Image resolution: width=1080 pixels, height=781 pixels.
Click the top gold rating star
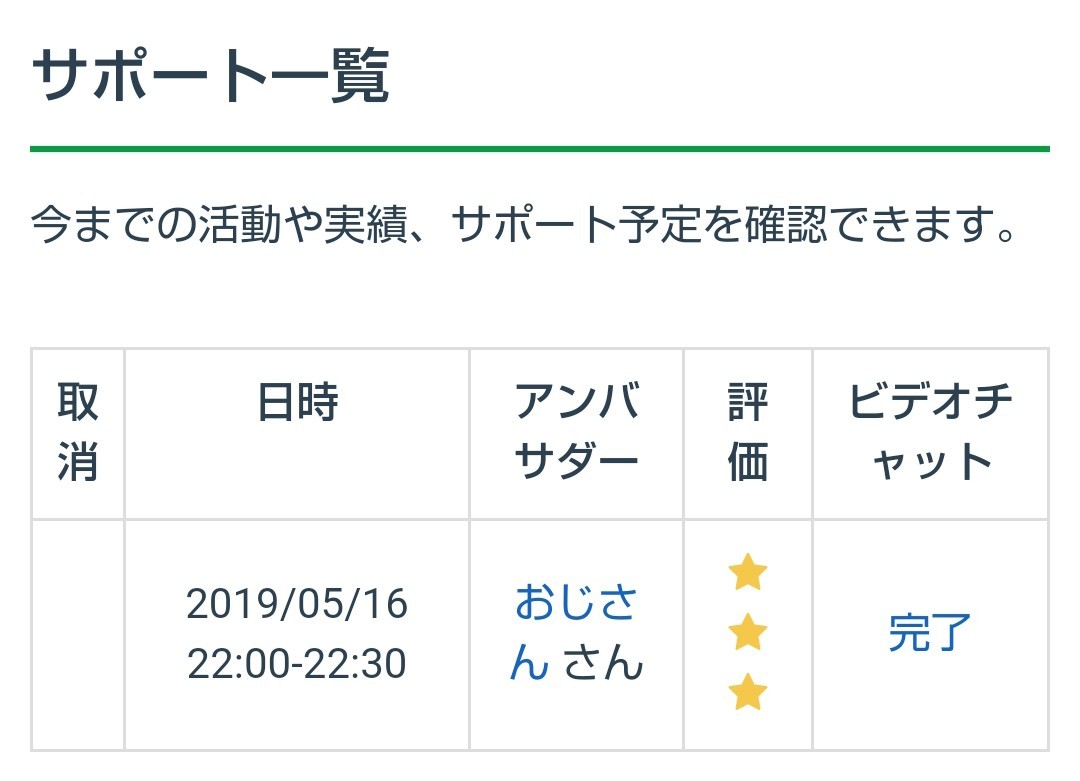[x=747, y=574]
